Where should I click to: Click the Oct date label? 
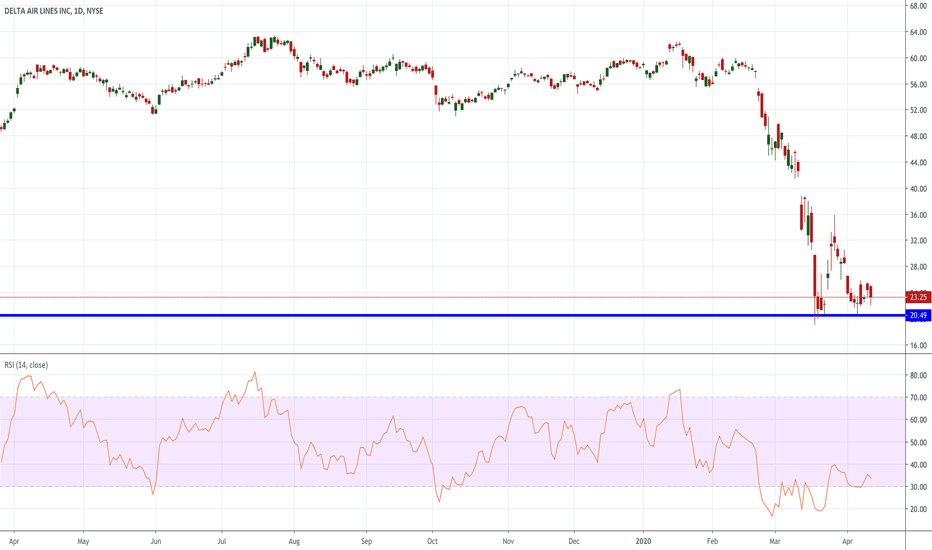[432, 541]
